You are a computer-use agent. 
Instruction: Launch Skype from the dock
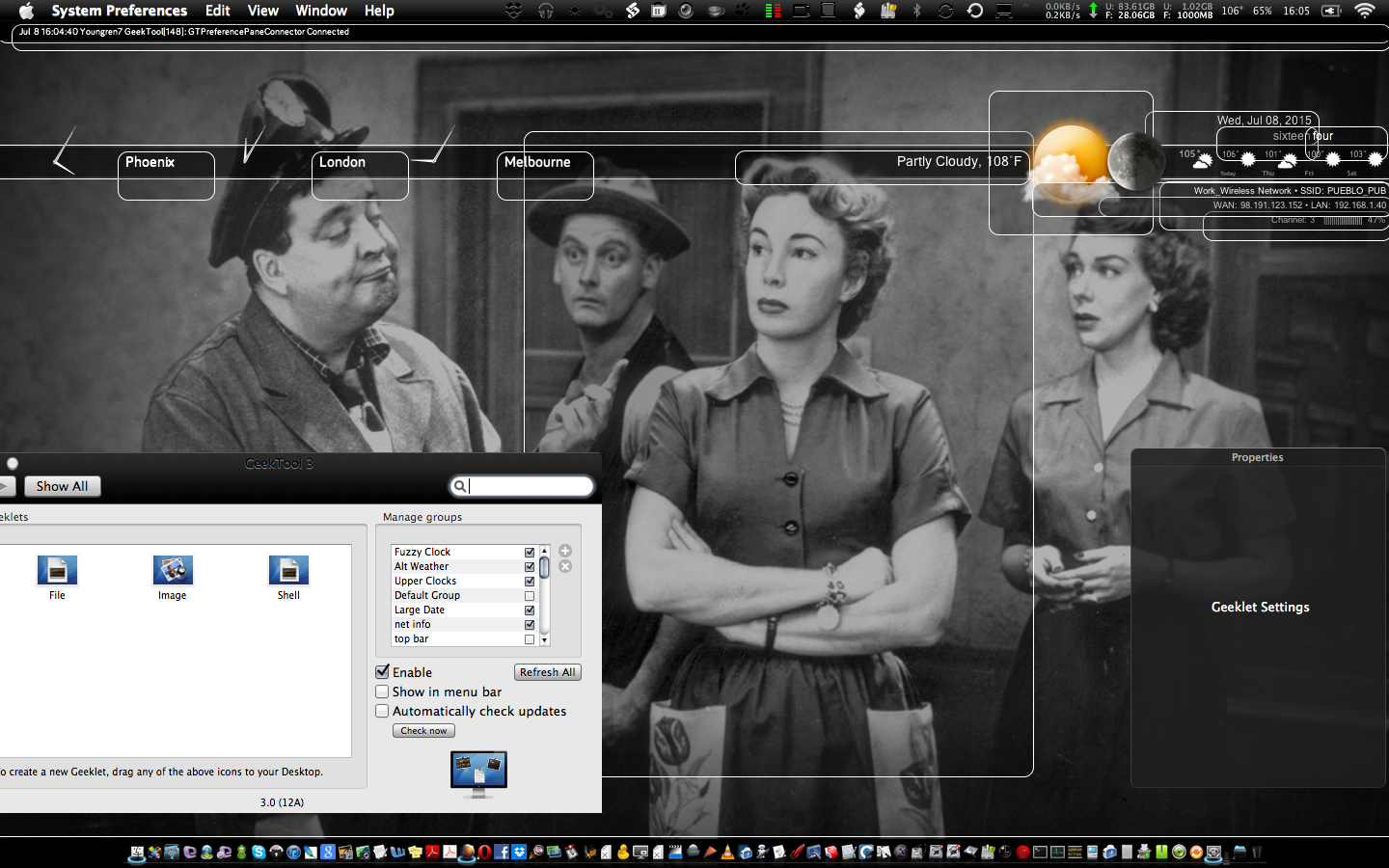click(259, 852)
